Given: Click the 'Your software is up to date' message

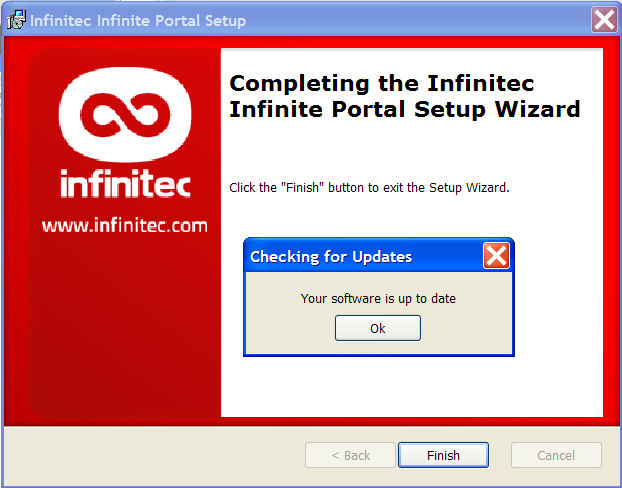Looking at the screenshot, I should click(378, 298).
